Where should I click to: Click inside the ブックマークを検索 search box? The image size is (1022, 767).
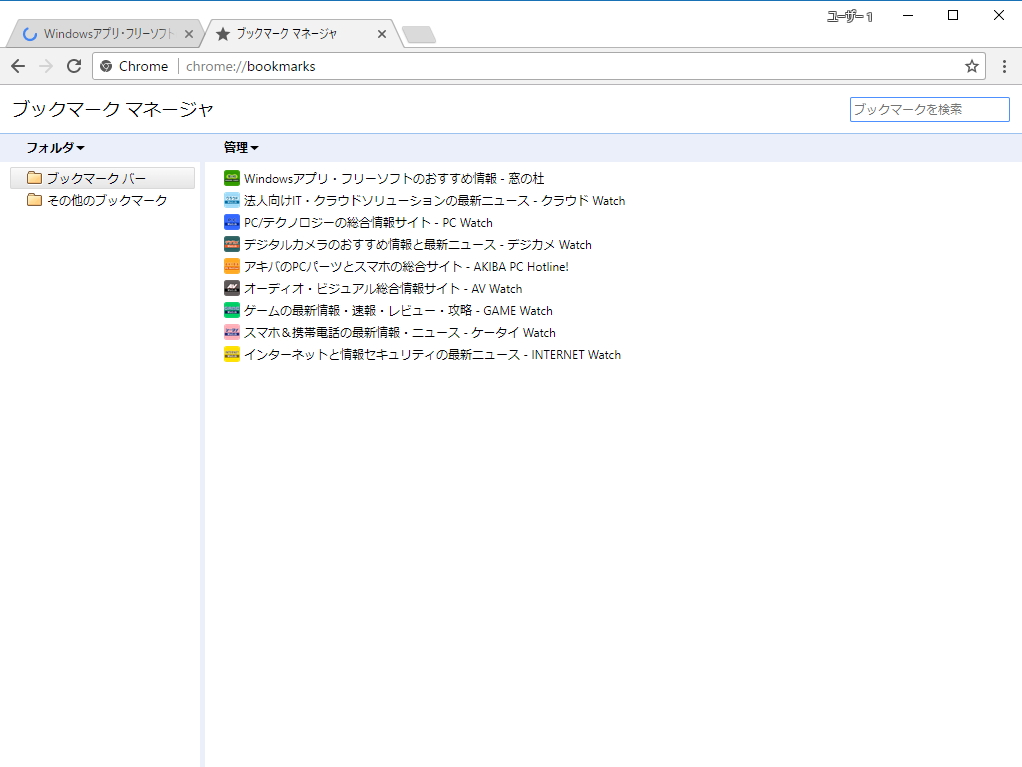point(928,109)
